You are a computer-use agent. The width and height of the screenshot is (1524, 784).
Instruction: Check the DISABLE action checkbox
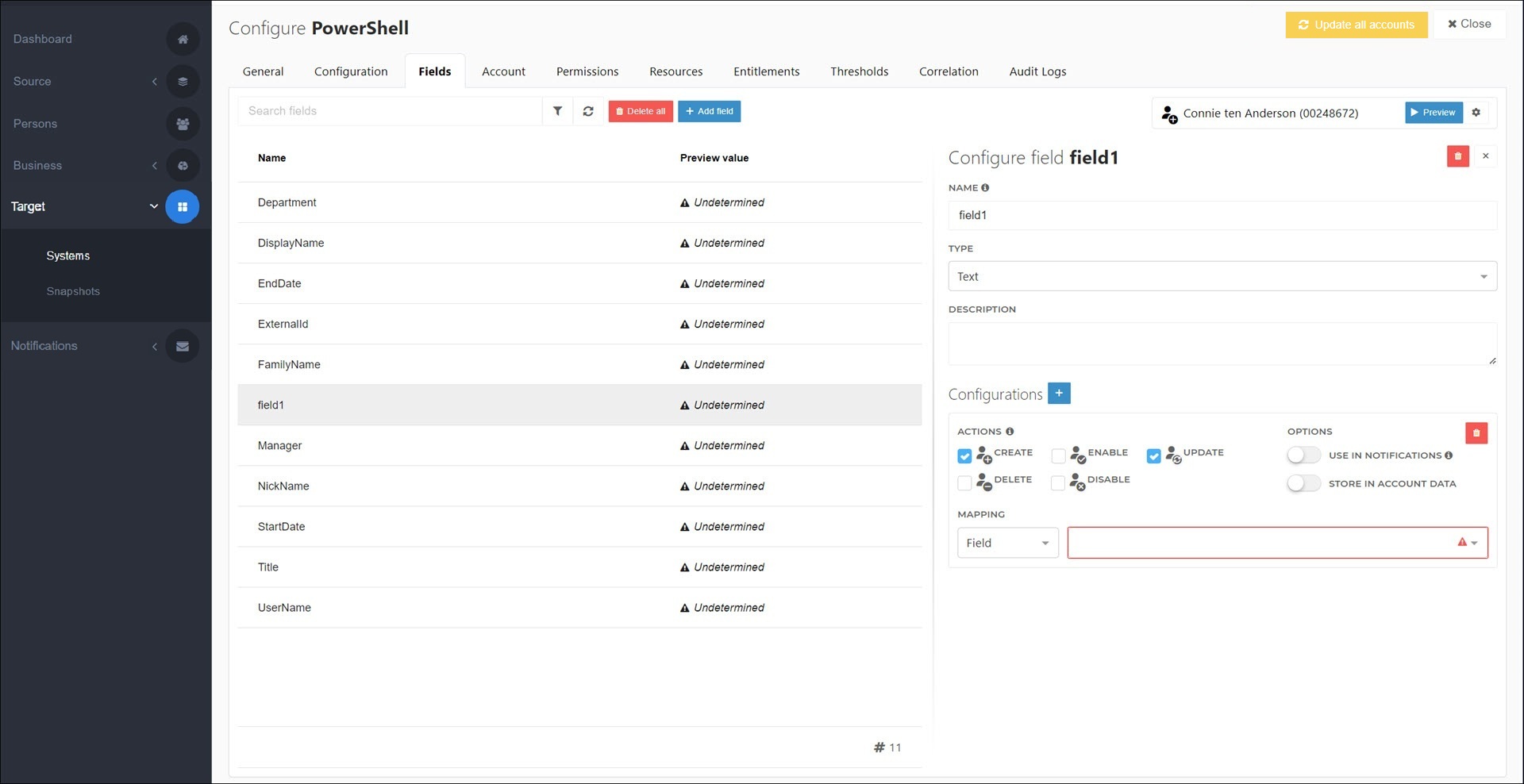tap(1057, 483)
